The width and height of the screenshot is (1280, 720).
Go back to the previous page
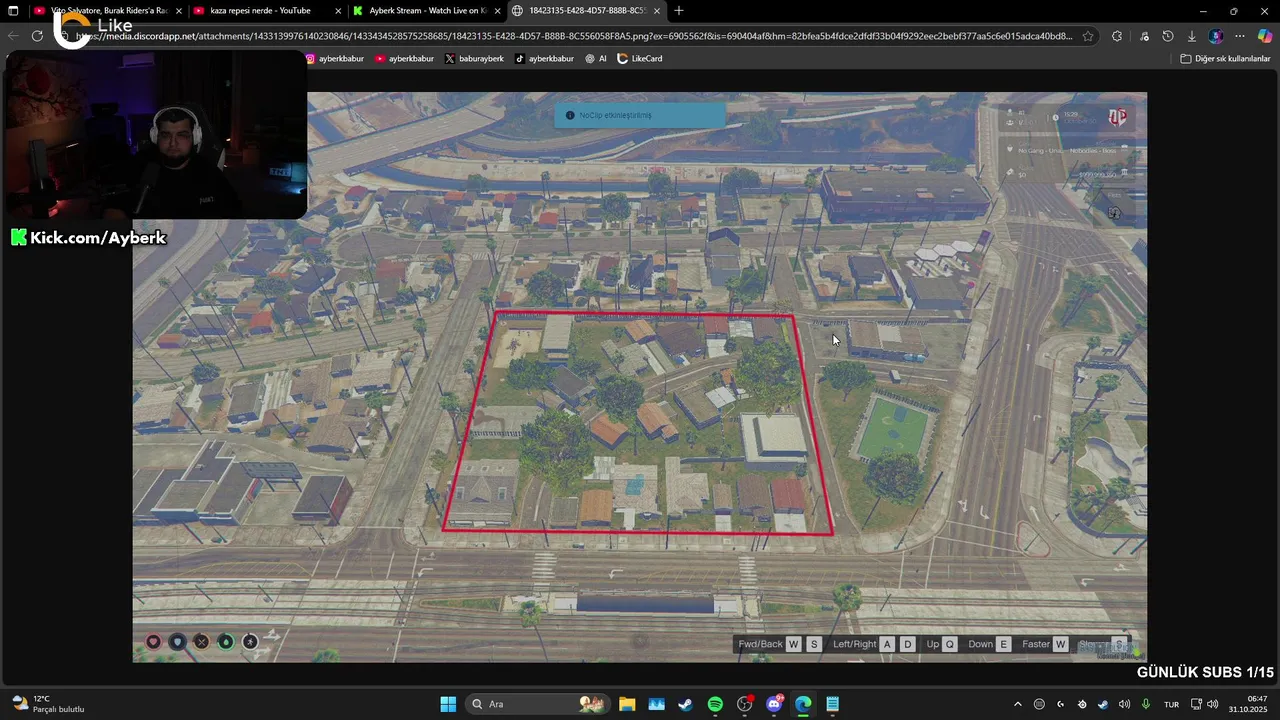tap(12, 36)
